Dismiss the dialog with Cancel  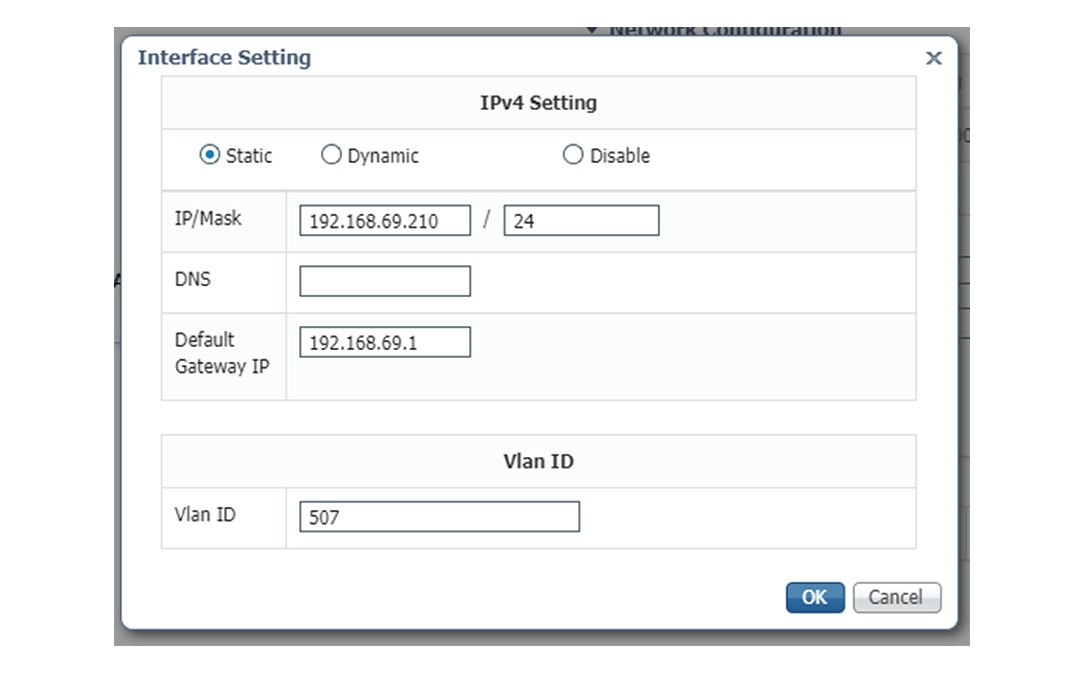click(x=896, y=597)
